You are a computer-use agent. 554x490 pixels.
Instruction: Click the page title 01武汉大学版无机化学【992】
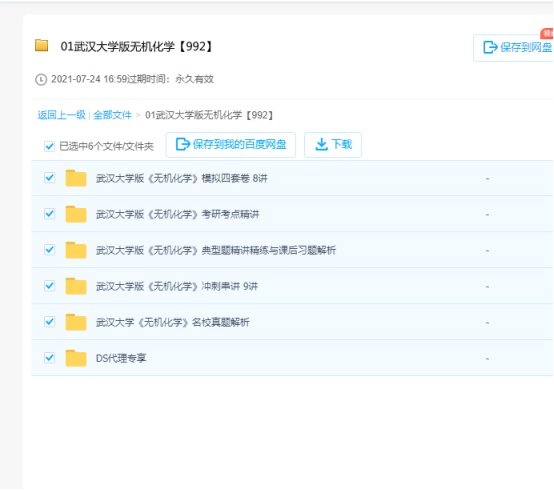click(x=137, y=46)
